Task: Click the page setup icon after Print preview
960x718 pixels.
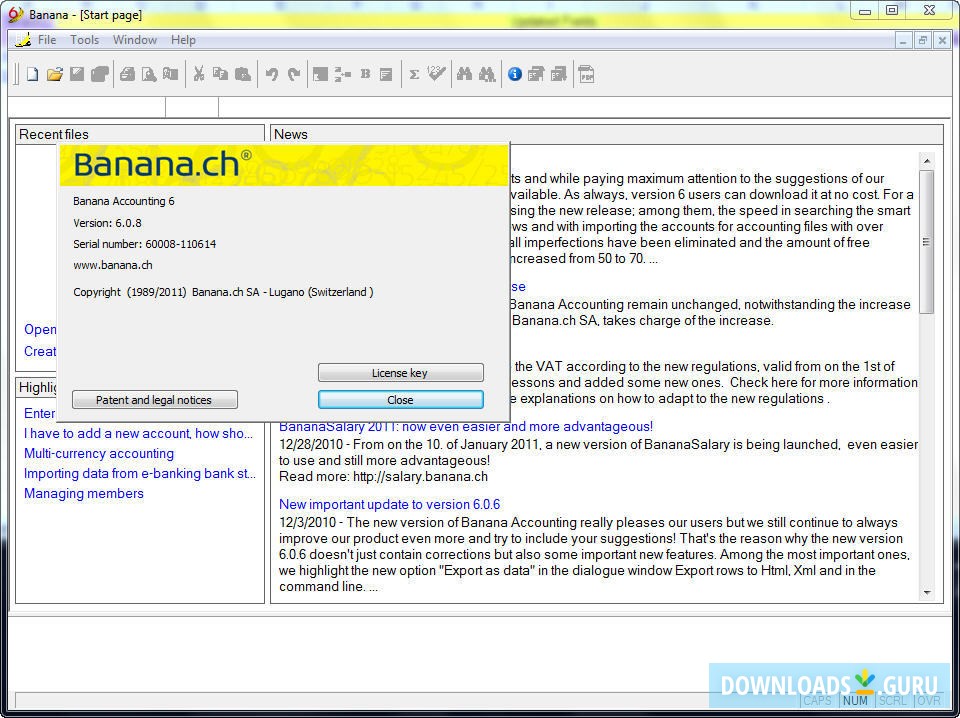Action: click(x=171, y=75)
